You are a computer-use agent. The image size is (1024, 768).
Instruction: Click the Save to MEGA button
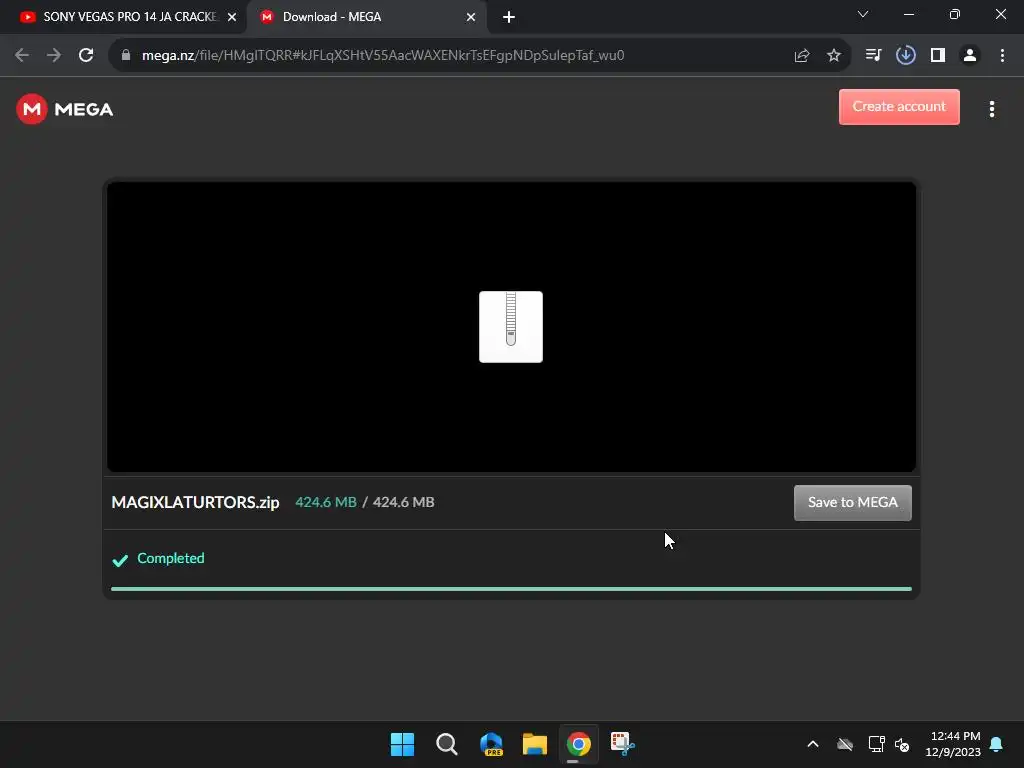click(x=852, y=502)
